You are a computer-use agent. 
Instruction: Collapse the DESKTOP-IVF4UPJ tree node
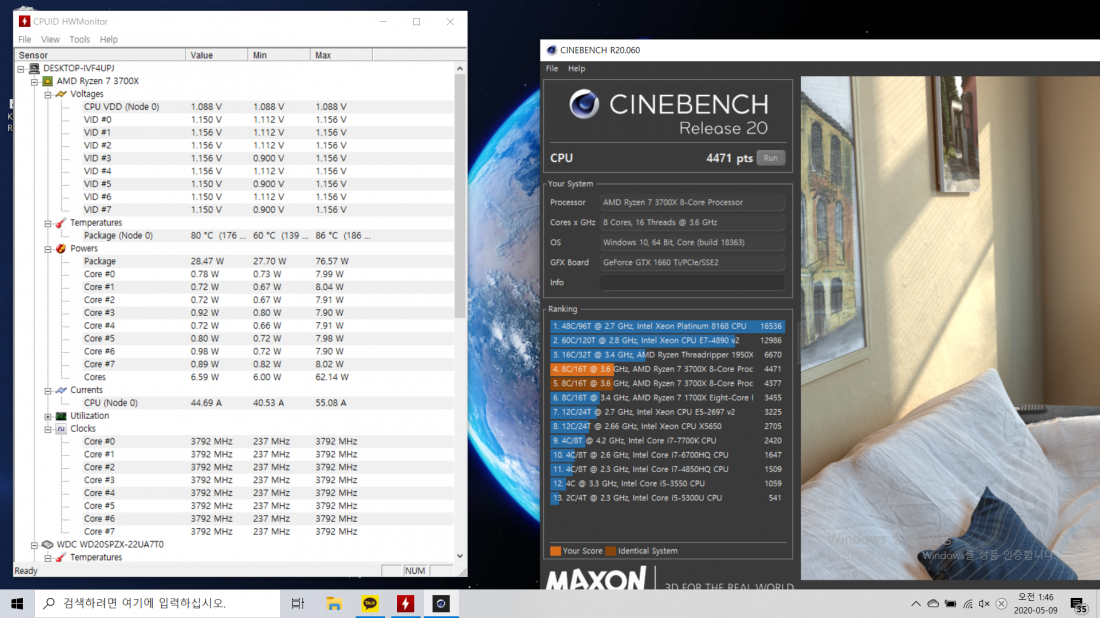click(x=21, y=69)
